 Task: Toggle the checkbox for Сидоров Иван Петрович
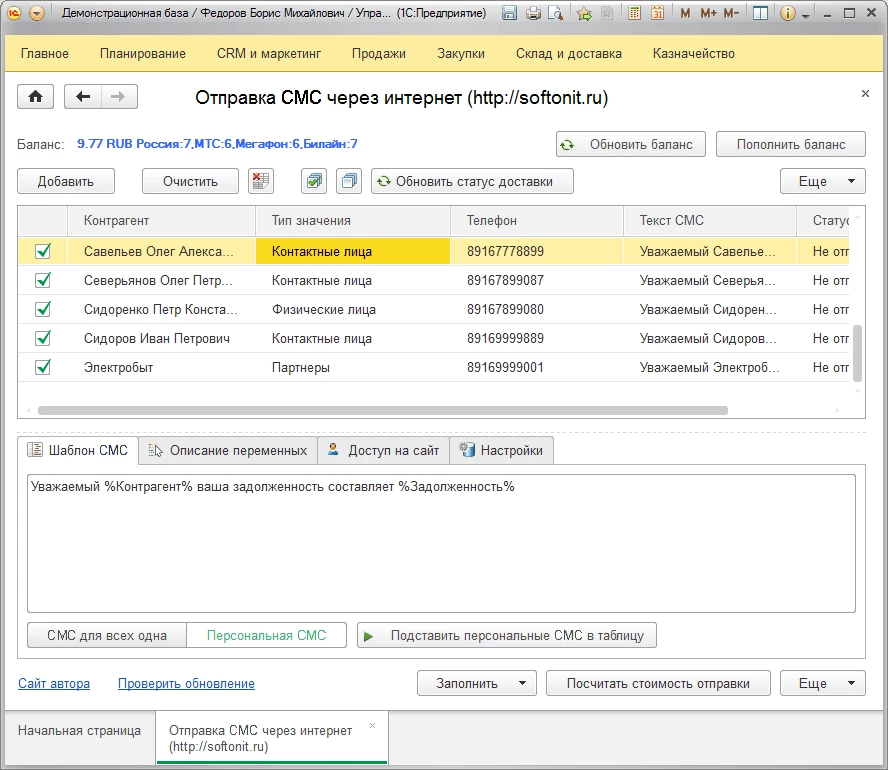(43, 339)
